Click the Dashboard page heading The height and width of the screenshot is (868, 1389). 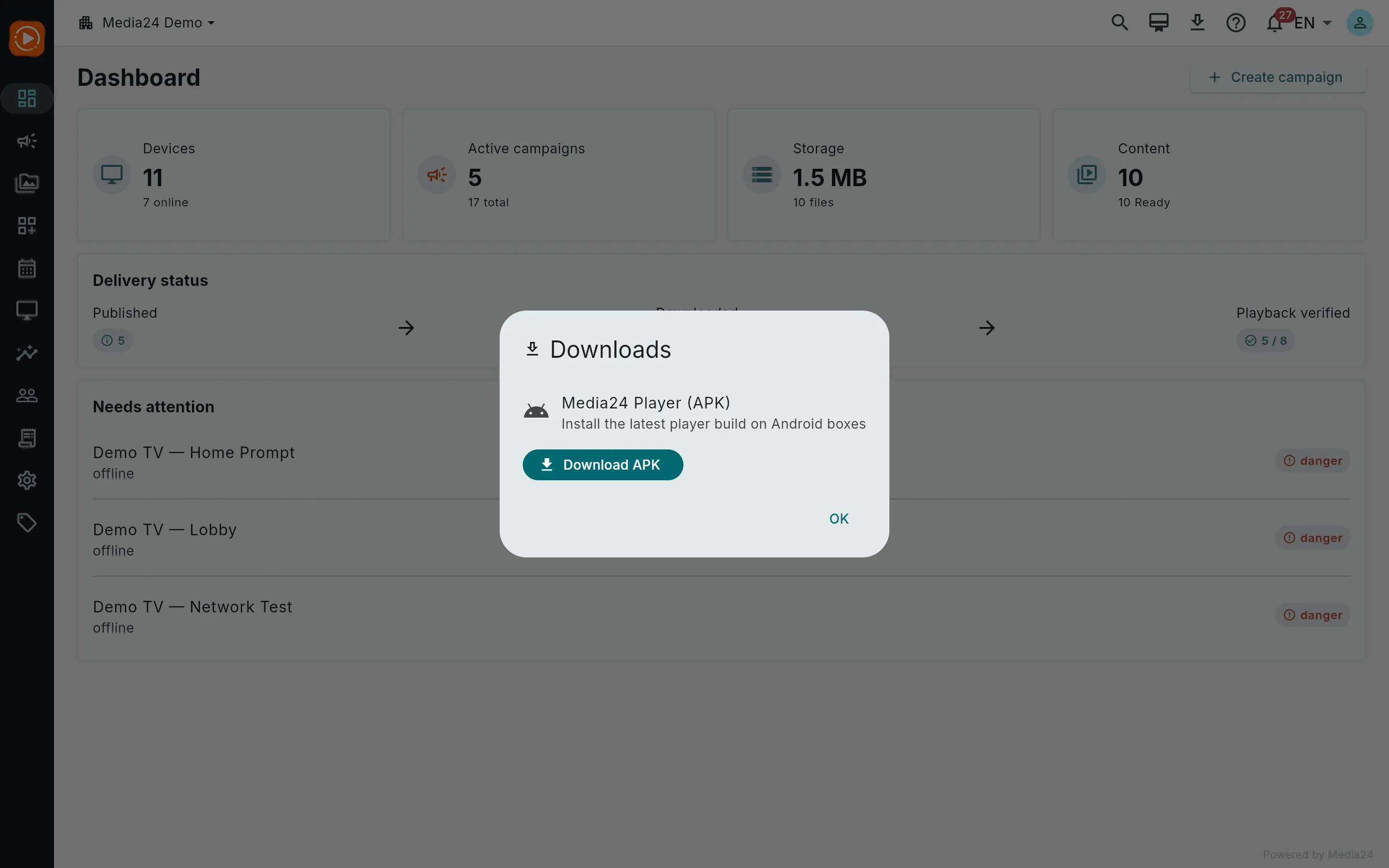point(139,78)
